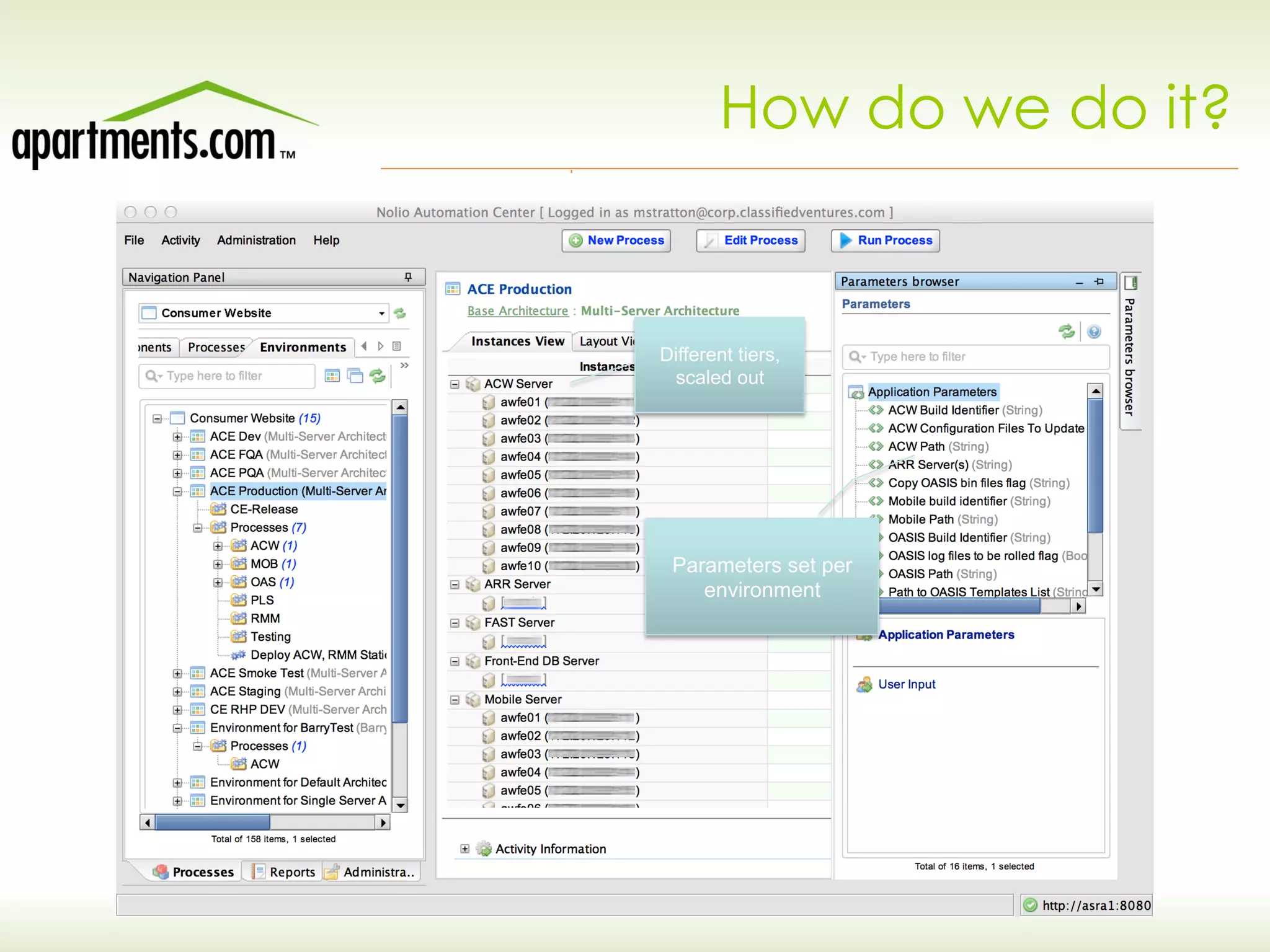Screen dimensions: 1270x952
Task: Collapse the Mobile Server group
Action: [455, 700]
